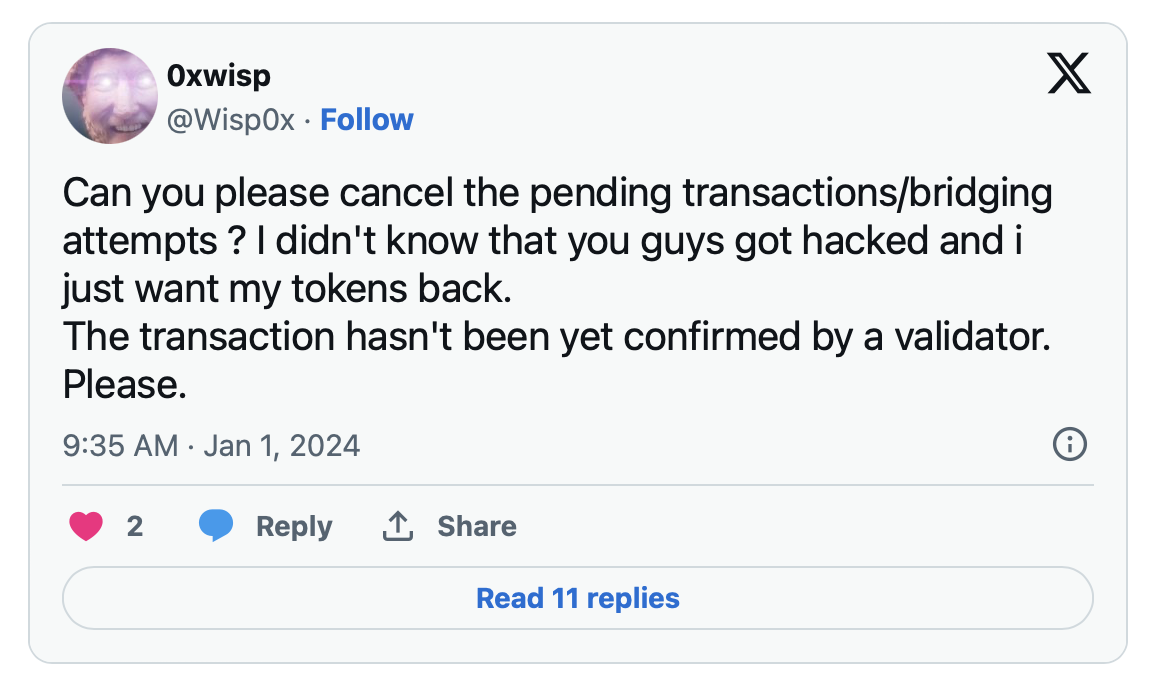Click the Jan 1, 2024 date
Screen dimensions: 1168x688
[281, 445]
